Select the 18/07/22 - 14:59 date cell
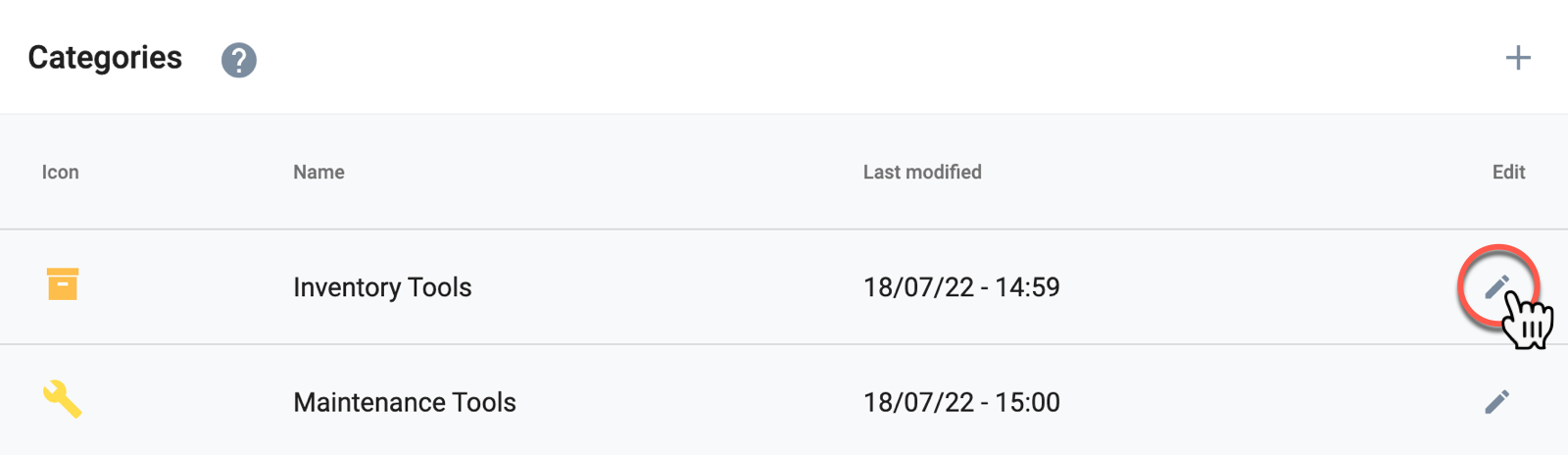Screen dimensions: 1568x455 click(961, 287)
